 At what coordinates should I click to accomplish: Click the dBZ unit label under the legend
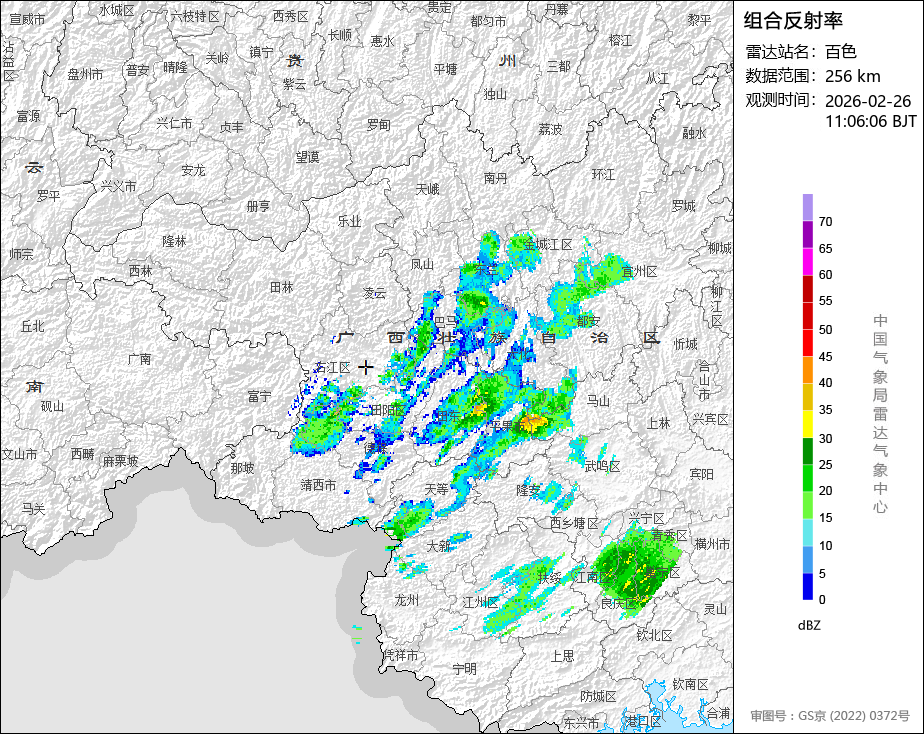[x=808, y=626]
